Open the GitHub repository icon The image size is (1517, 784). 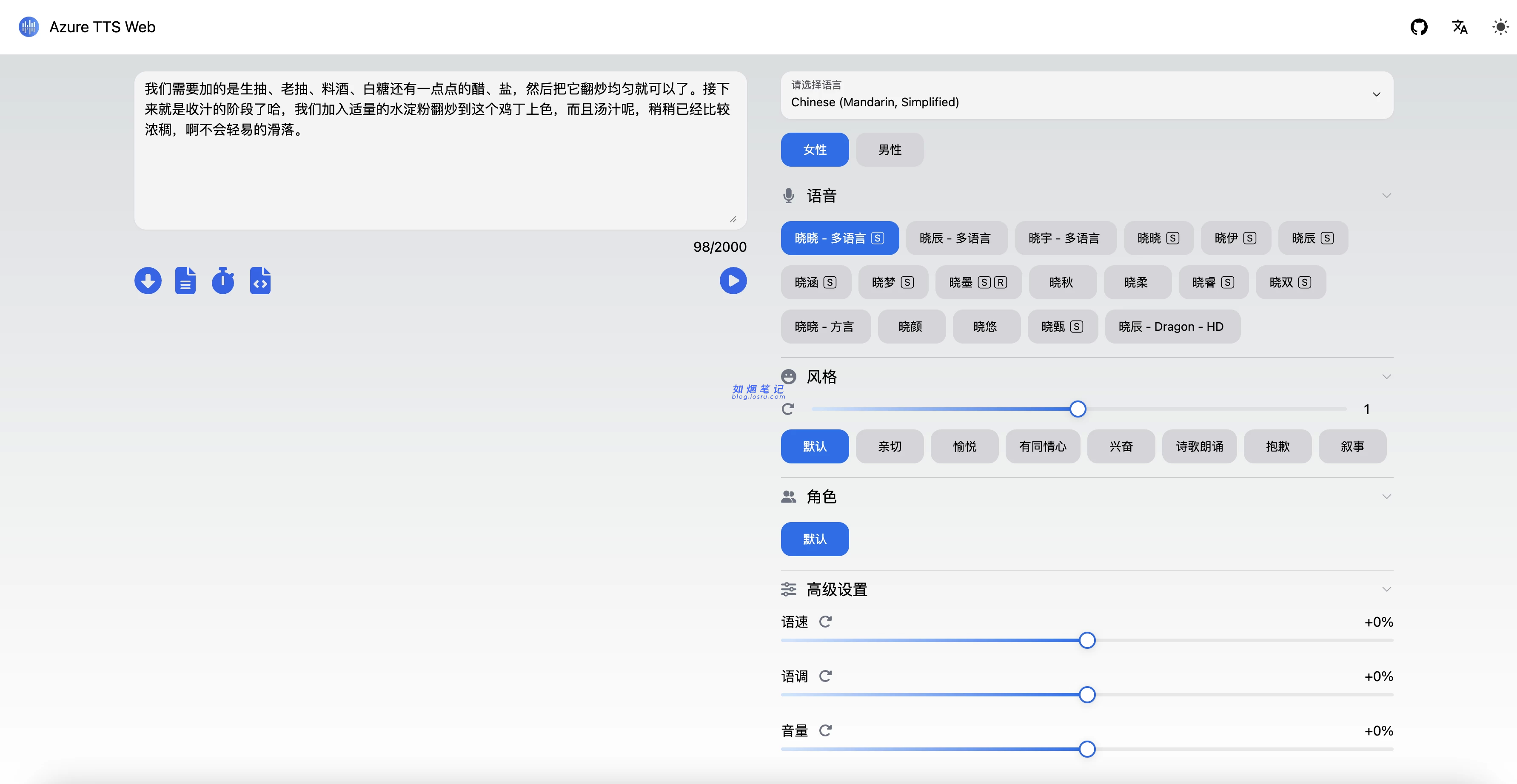(1419, 27)
